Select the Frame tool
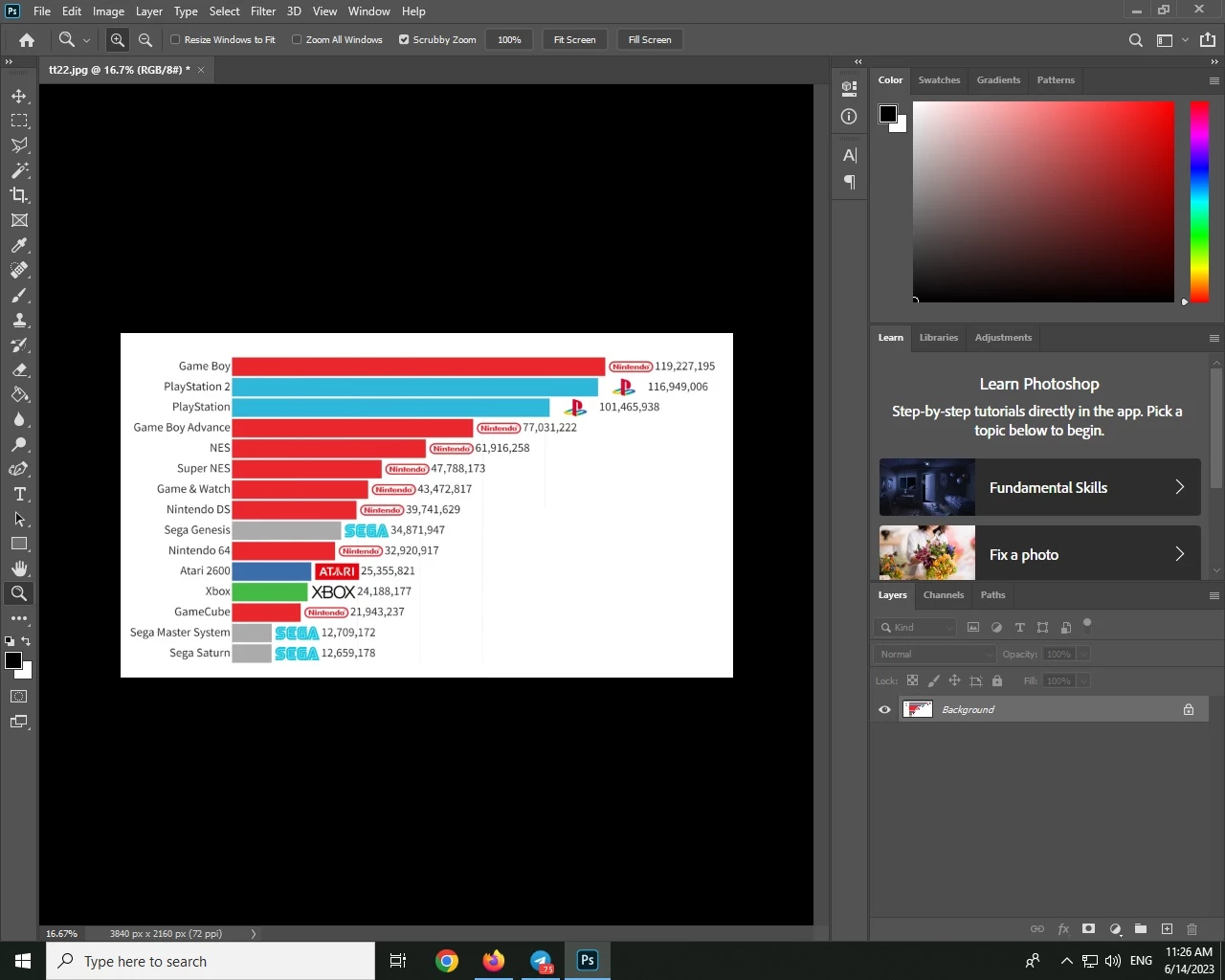 pyautogui.click(x=19, y=220)
